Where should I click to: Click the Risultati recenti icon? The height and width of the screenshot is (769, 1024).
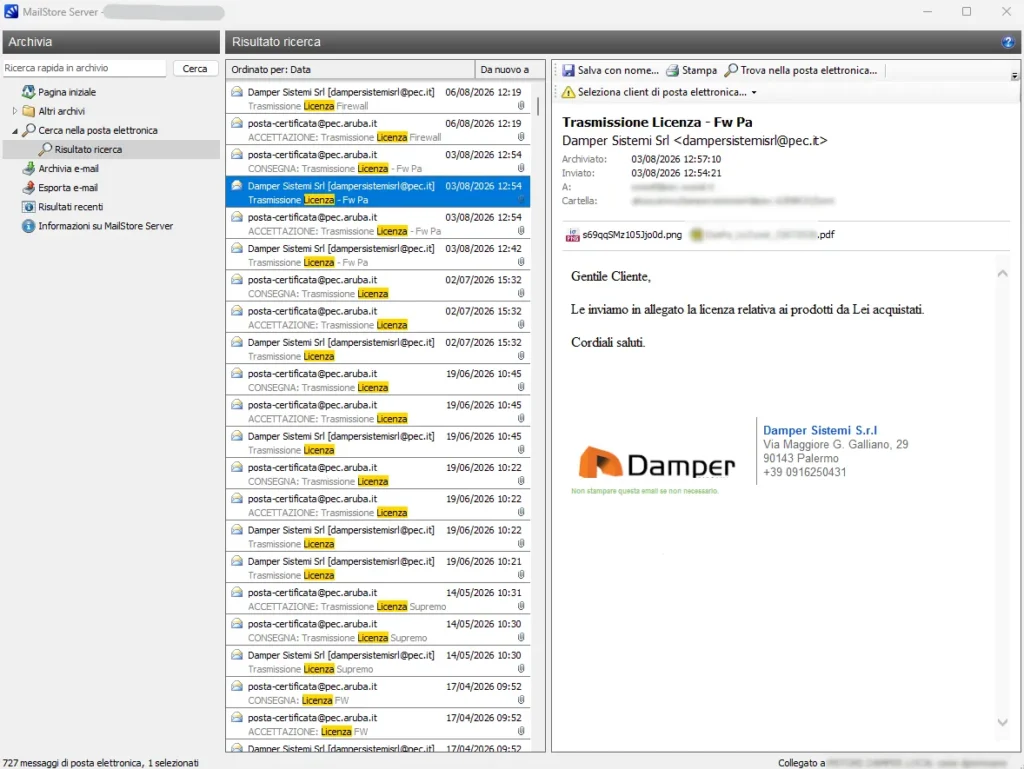tap(28, 206)
